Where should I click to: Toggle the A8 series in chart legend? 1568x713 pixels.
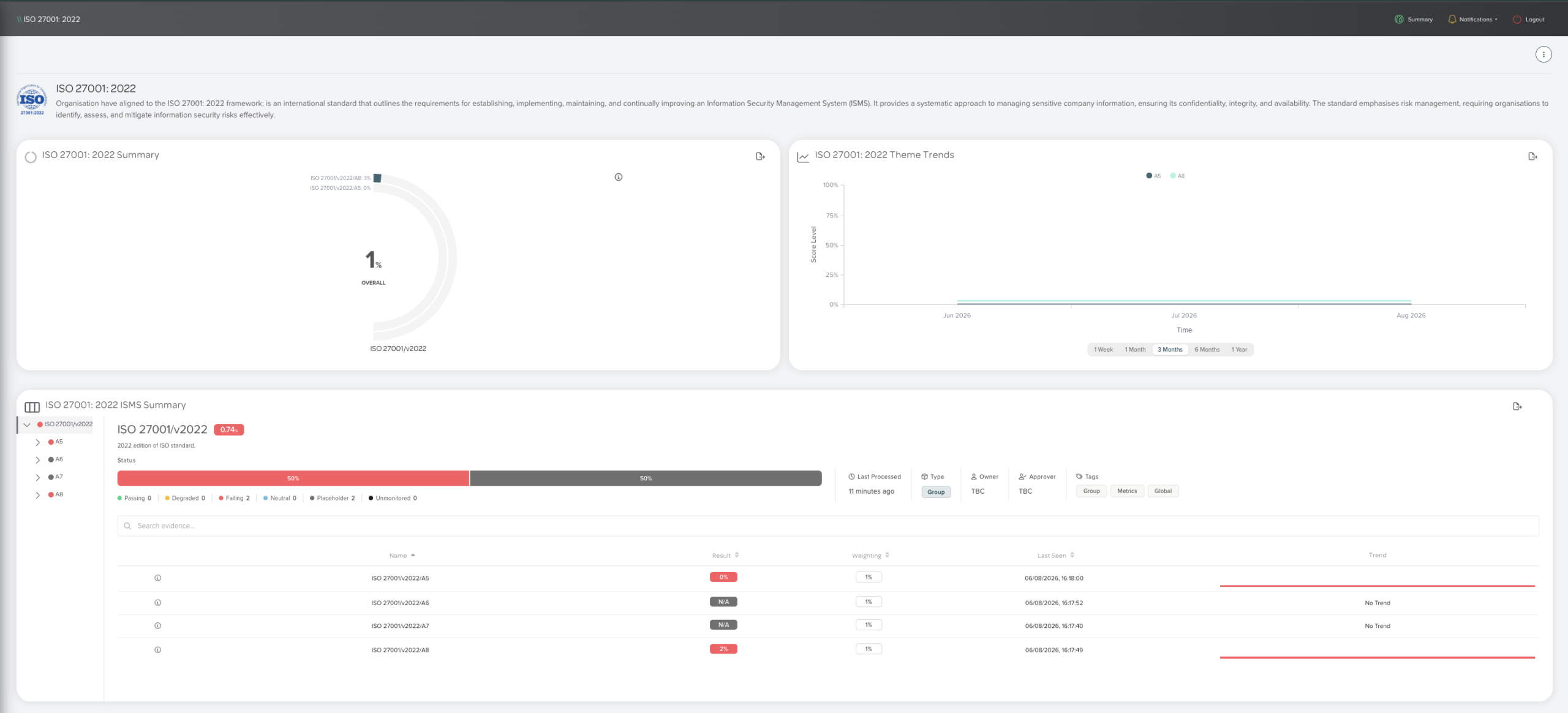point(1177,176)
